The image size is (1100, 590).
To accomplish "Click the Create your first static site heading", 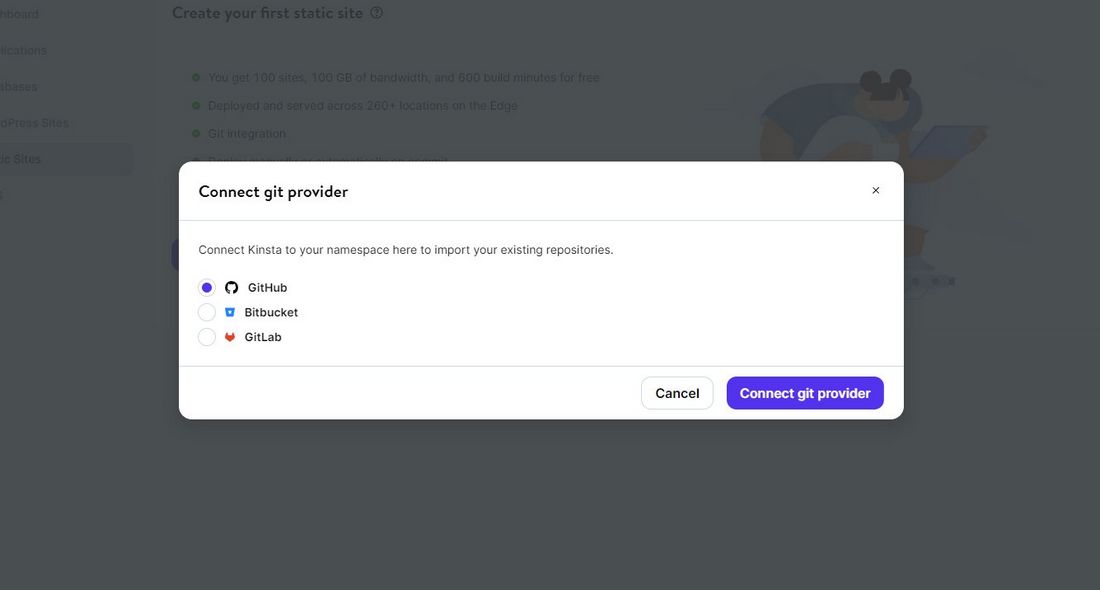I will tap(267, 13).
